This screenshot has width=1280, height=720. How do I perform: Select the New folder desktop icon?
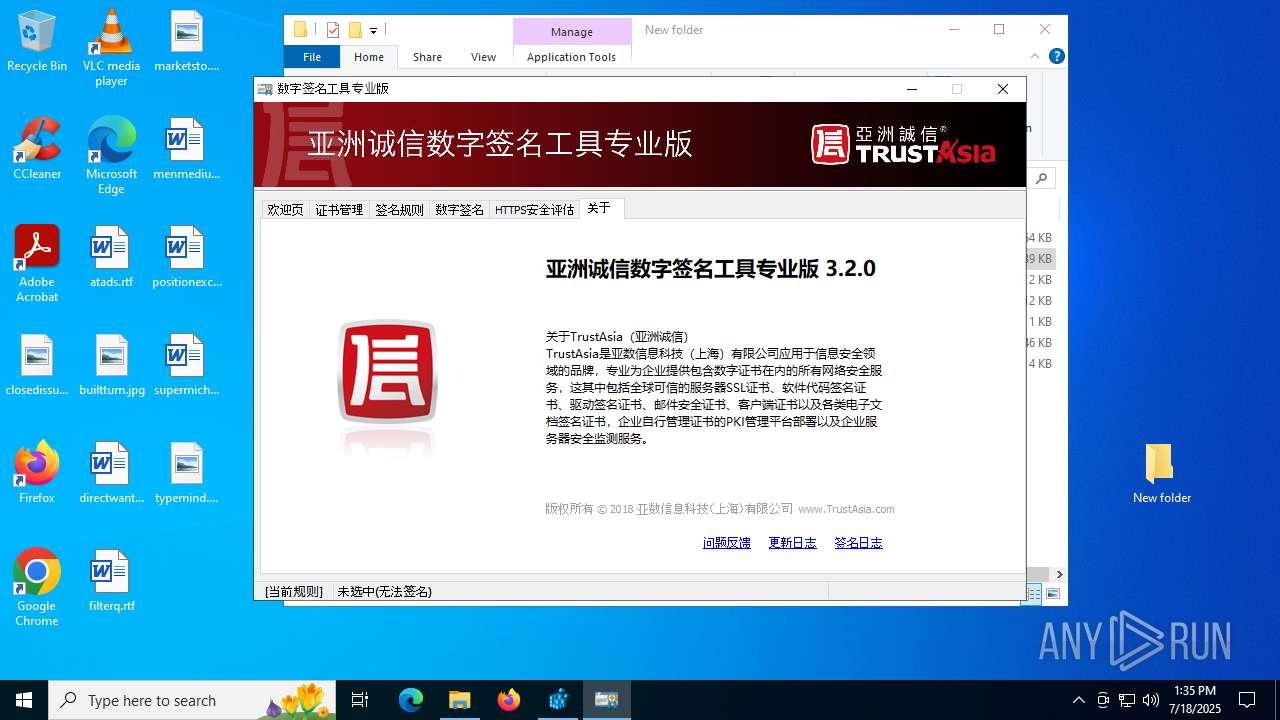click(x=1161, y=473)
